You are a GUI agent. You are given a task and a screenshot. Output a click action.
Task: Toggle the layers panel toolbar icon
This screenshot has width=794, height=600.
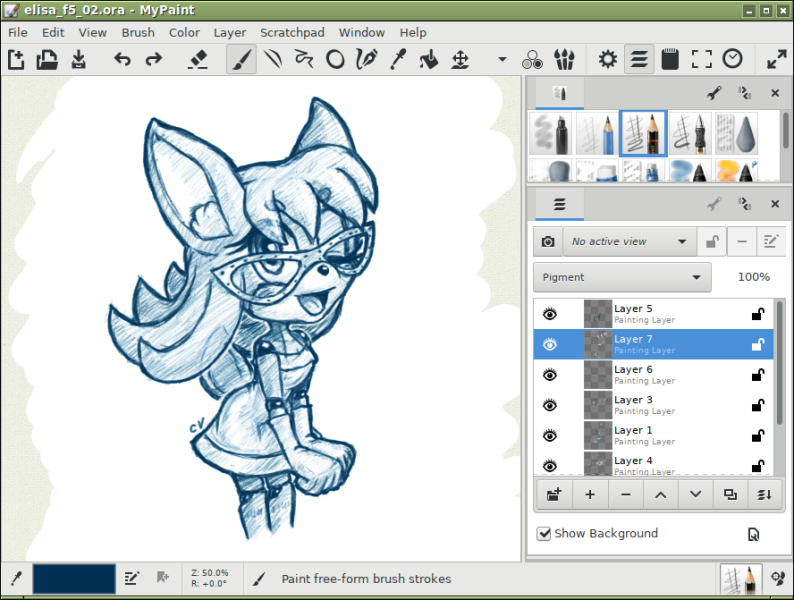639,59
